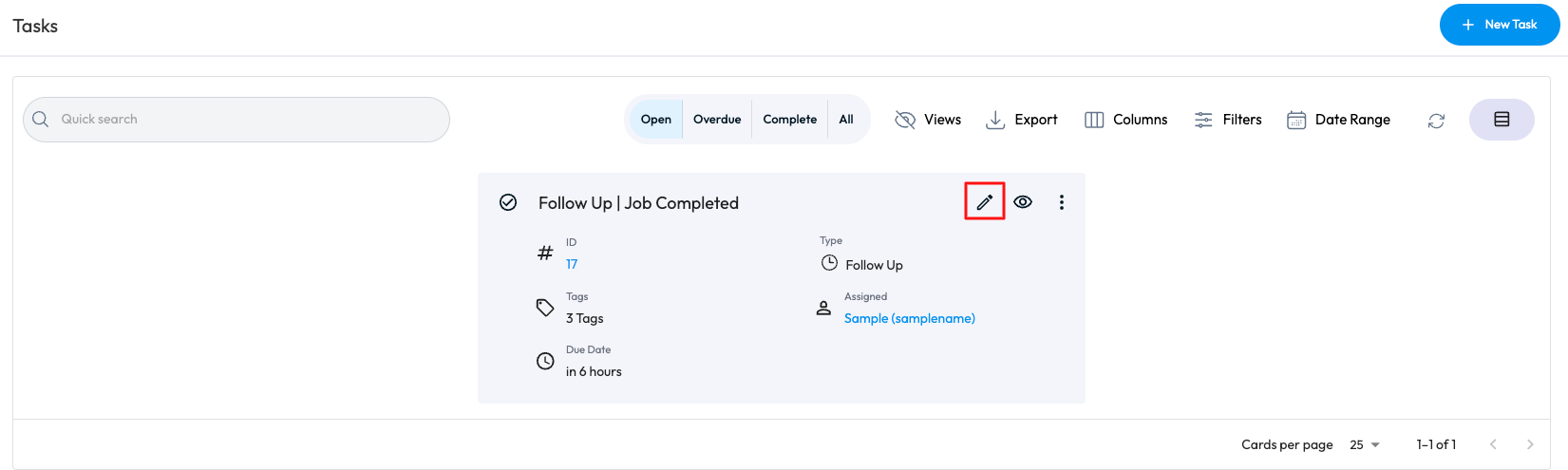Open the three-dot menu on the task card

pyautogui.click(x=1062, y=202)
